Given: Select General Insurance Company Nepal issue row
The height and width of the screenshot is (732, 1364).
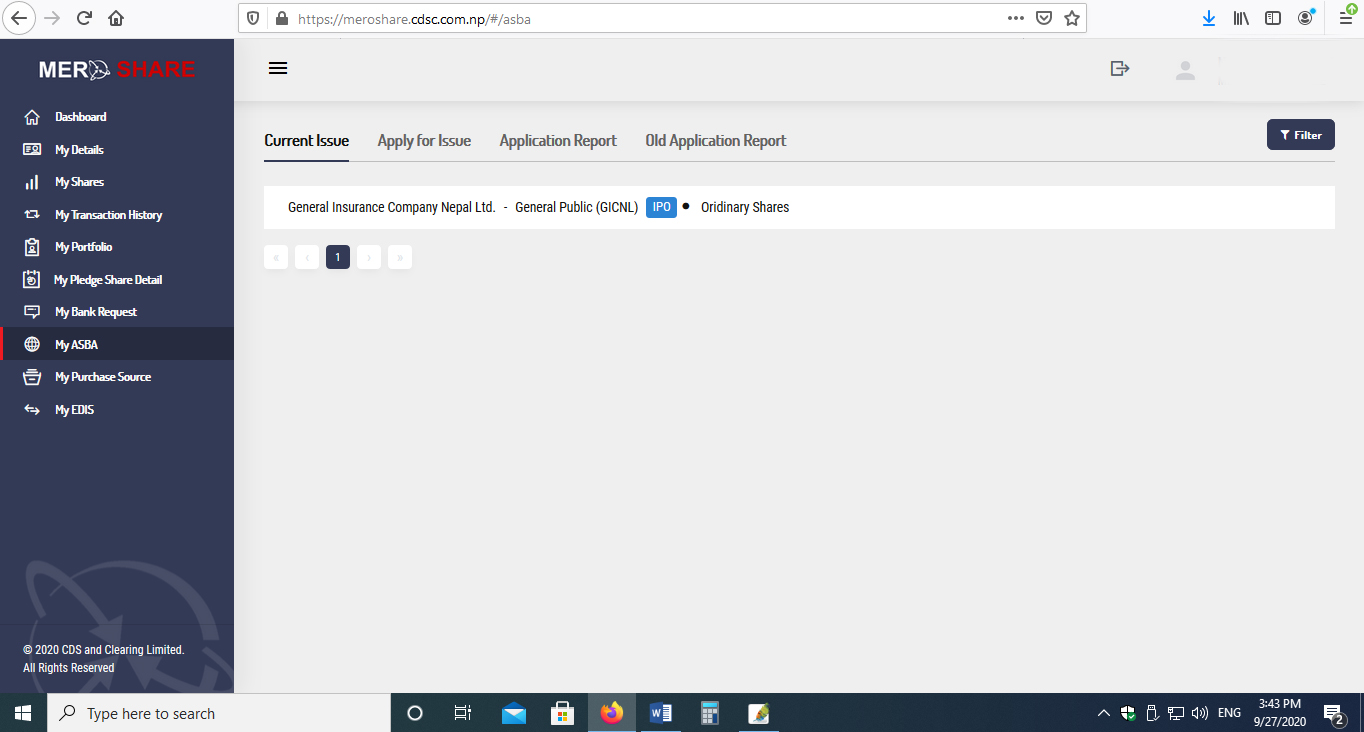Looking at the screenshot, I should (x=538, y=208).
